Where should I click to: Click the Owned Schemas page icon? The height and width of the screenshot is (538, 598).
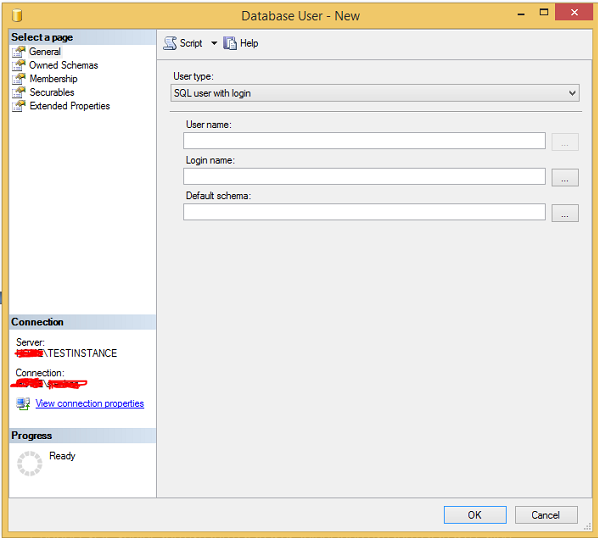pyautogui.click(x=19, y=65)
